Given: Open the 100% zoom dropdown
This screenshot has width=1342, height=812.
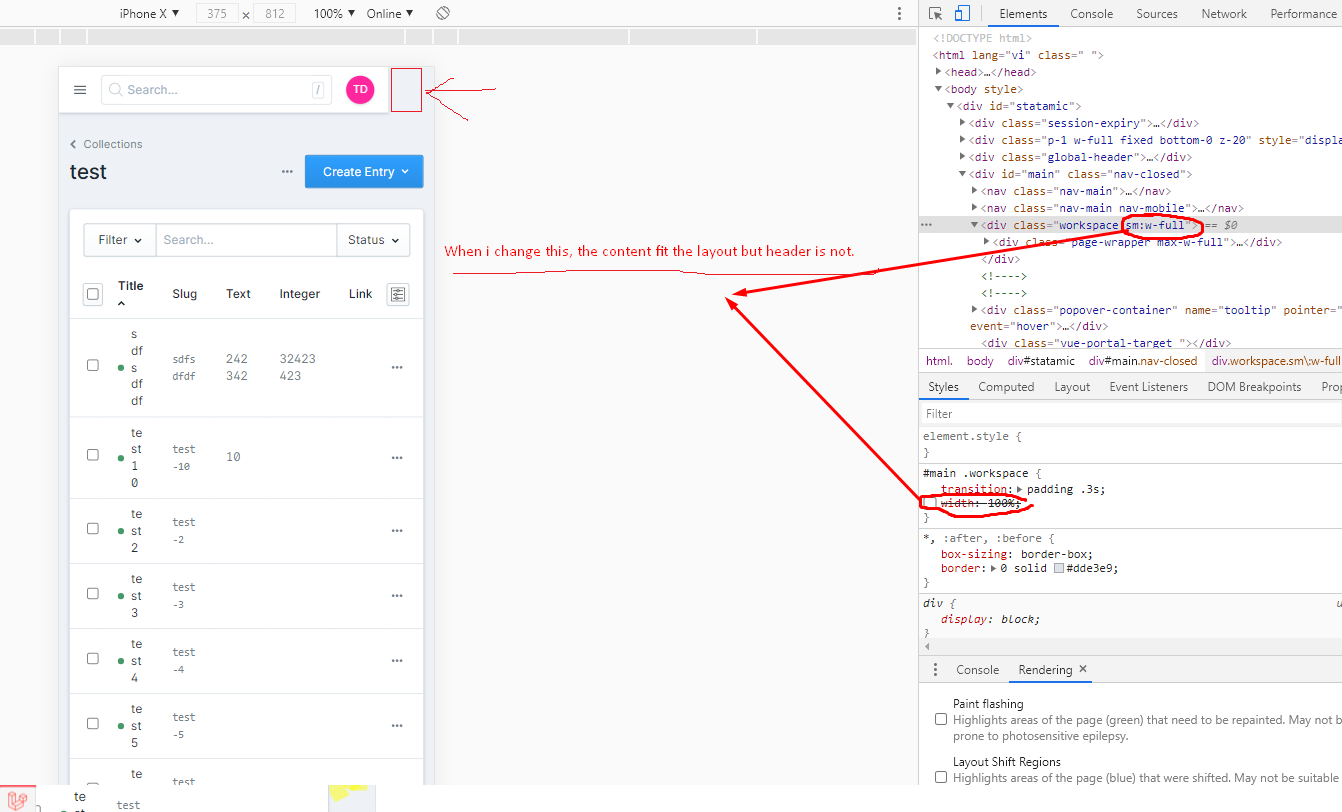Looking at the screenshot, I should coord(334,14).
